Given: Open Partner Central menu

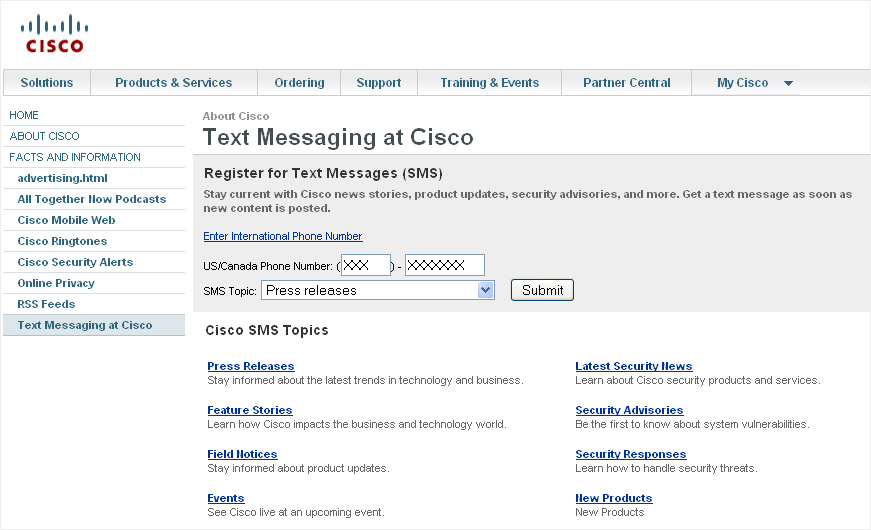Looking at the screenshot, I should tap(627, 83).
